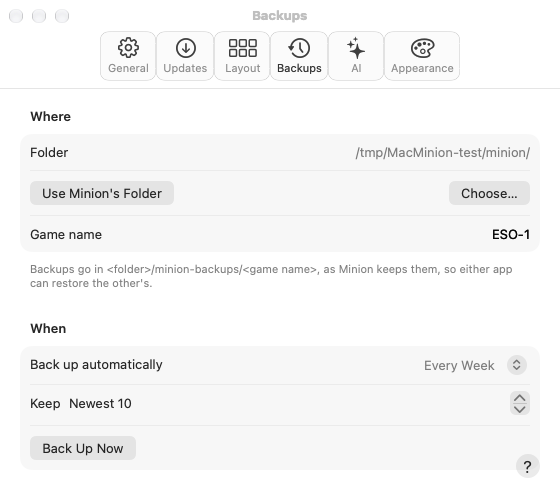This screenshot has width=560, height=490.
Task: Click the Choose… folder button
Action: [x=489, y=193]
